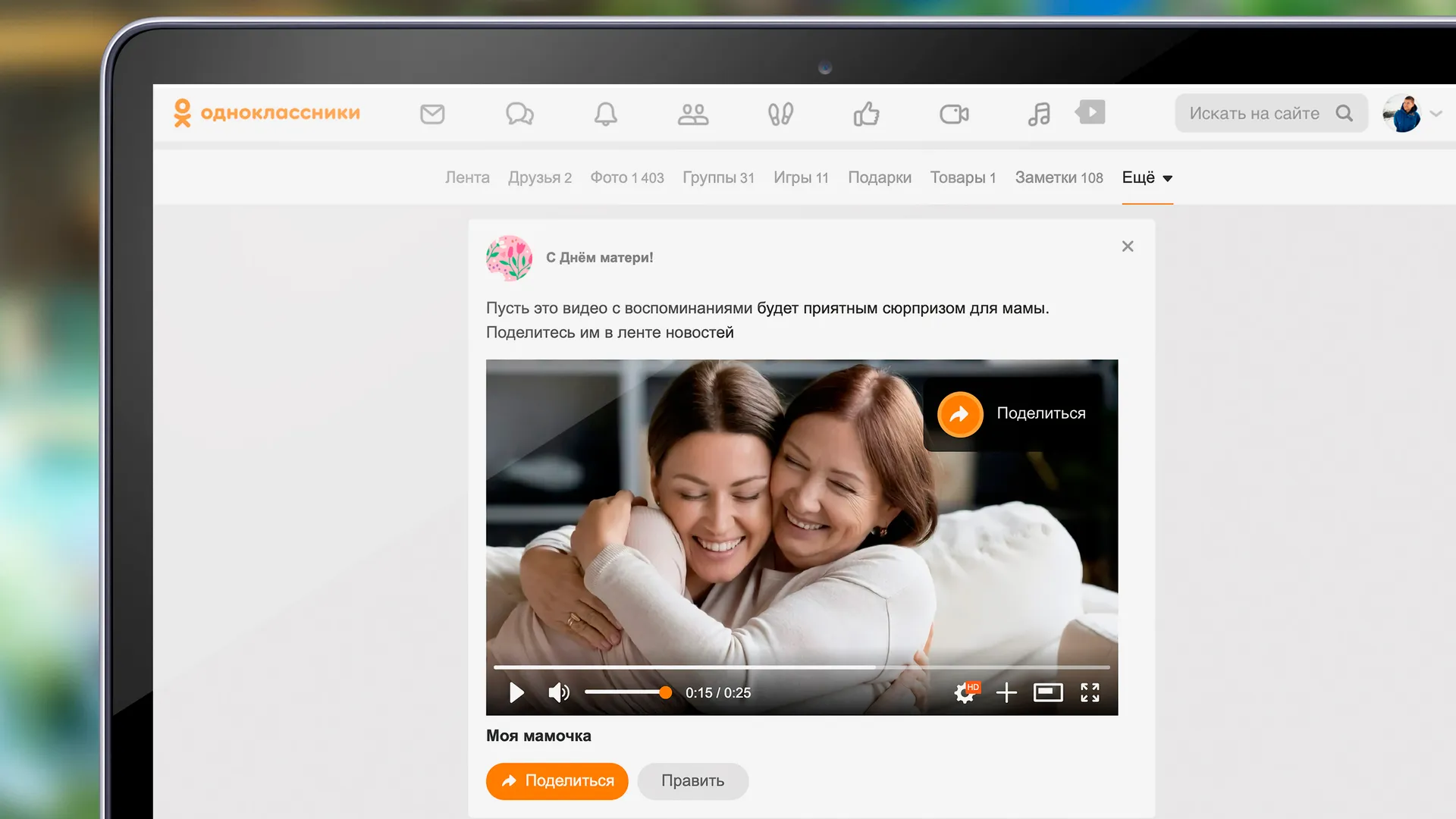This screenshot has width=1456, height=819.
Task: Open the Messages envelope icon
Action: 432,114
